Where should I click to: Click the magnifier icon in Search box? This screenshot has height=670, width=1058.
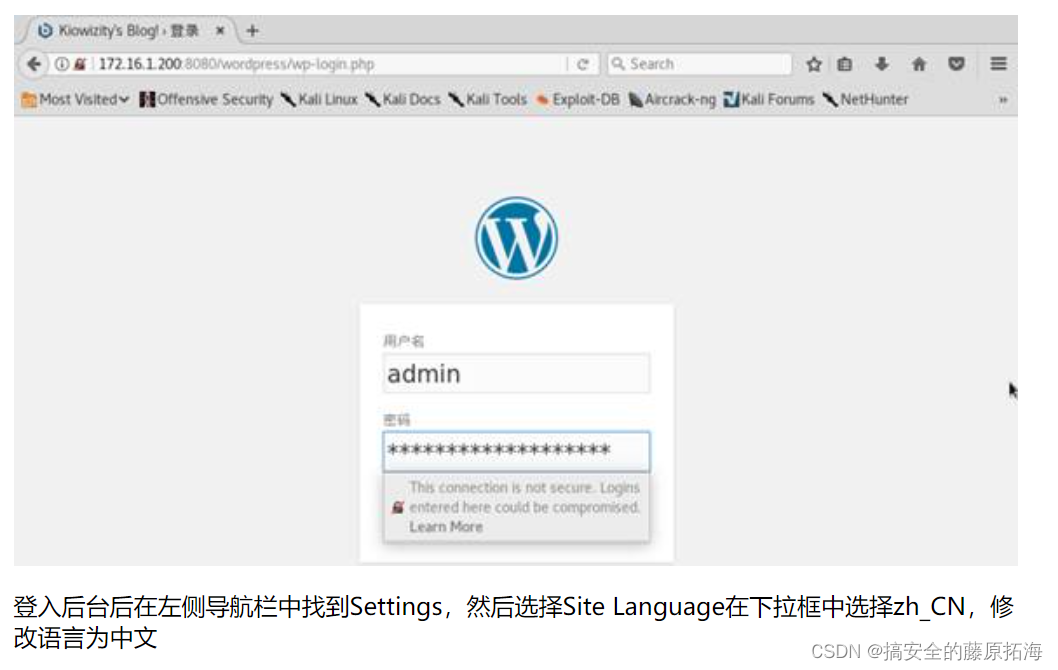click(617, 64)
